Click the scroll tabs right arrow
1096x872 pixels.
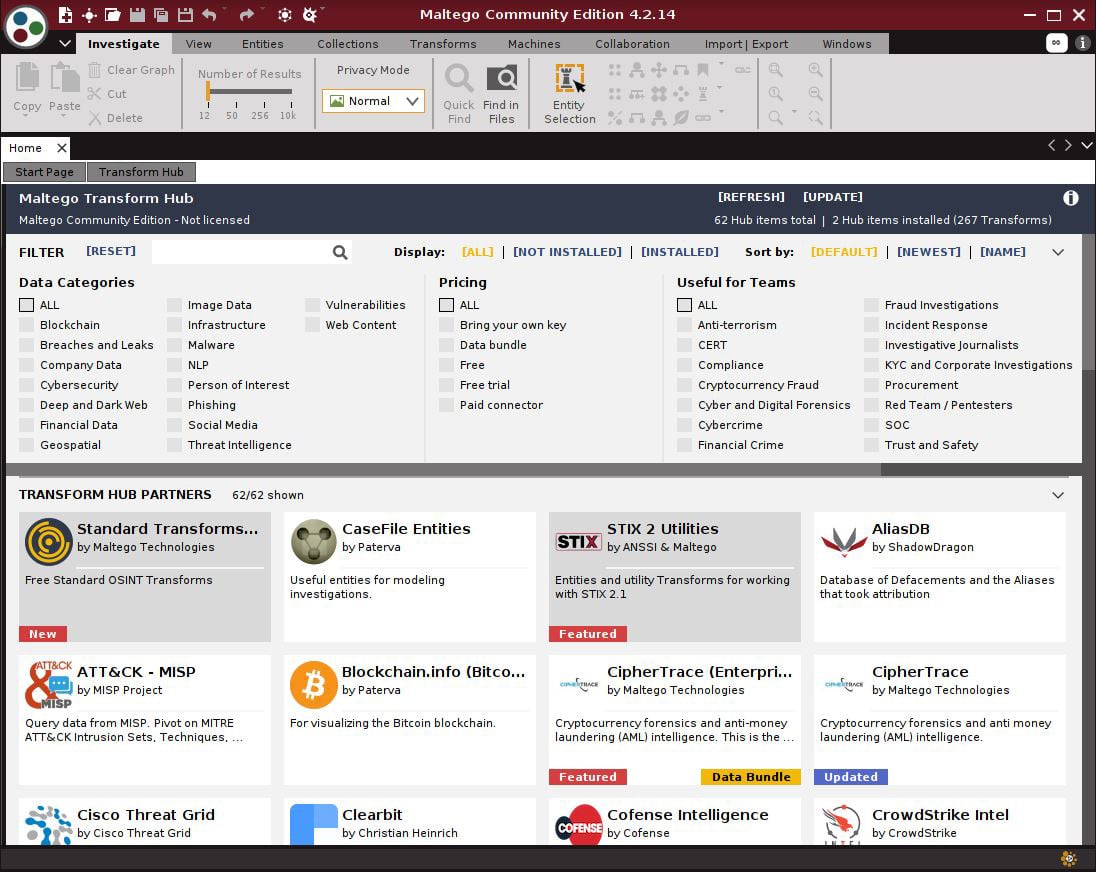(1068, 145)
